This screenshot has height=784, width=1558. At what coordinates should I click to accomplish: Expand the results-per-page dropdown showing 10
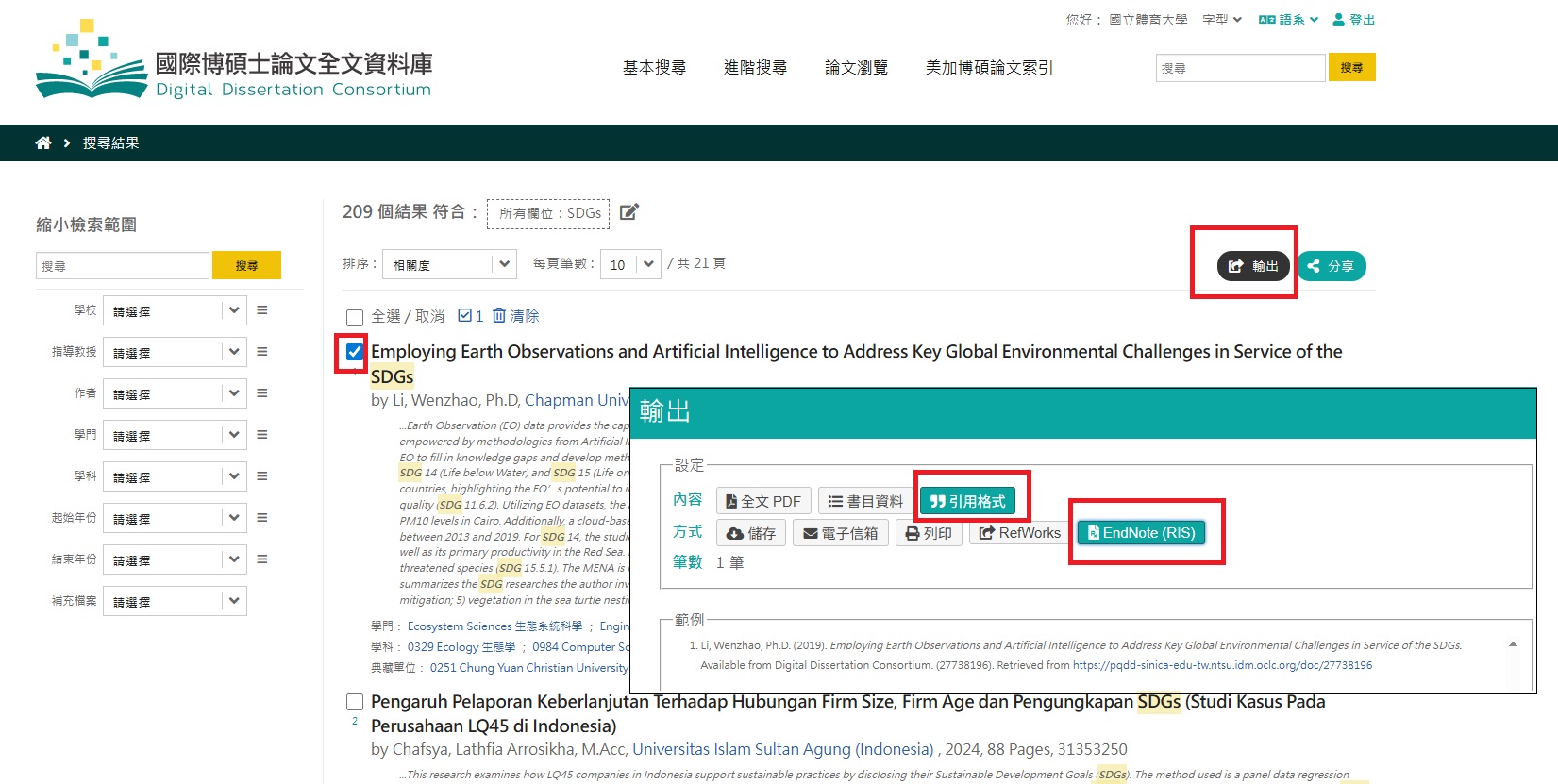click(631, 264)
